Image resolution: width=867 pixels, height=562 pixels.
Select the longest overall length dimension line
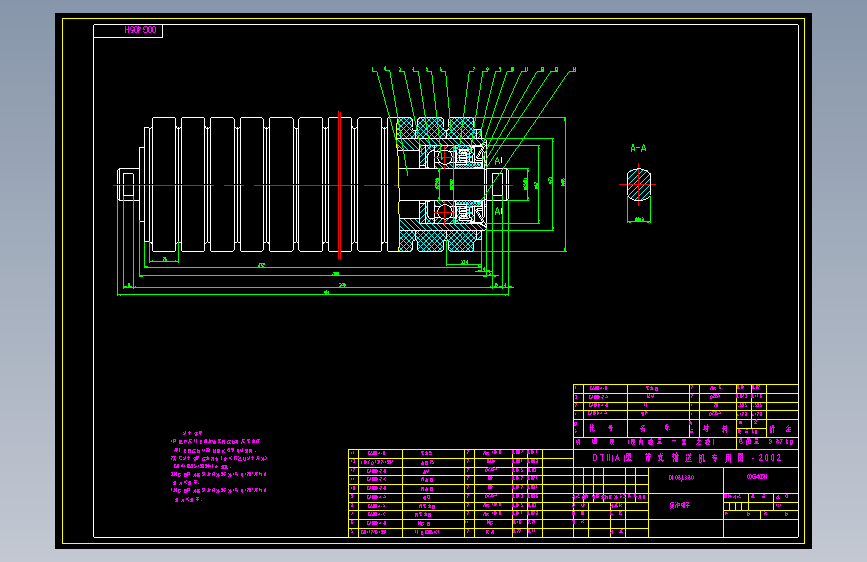pos(313,295)
